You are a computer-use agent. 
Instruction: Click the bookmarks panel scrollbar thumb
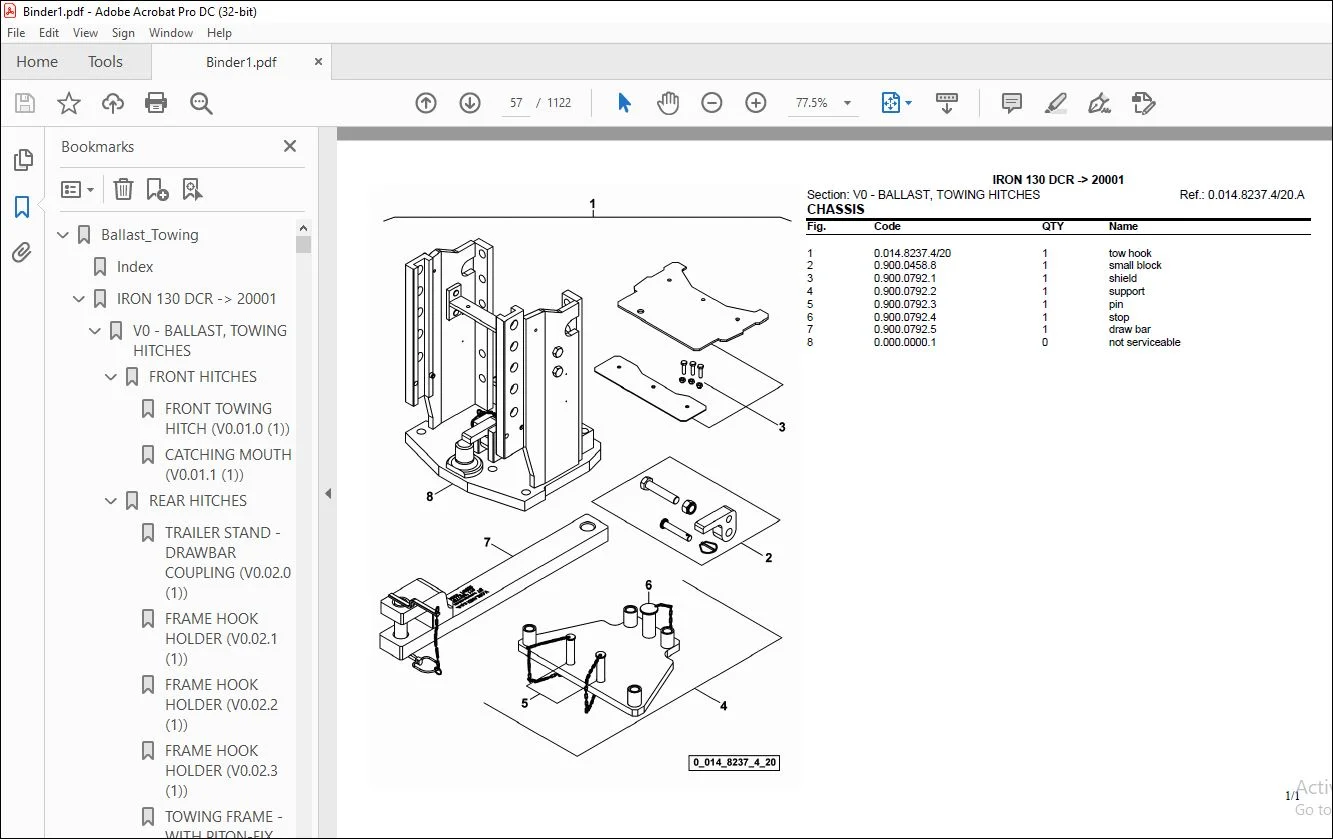(303, 244)
